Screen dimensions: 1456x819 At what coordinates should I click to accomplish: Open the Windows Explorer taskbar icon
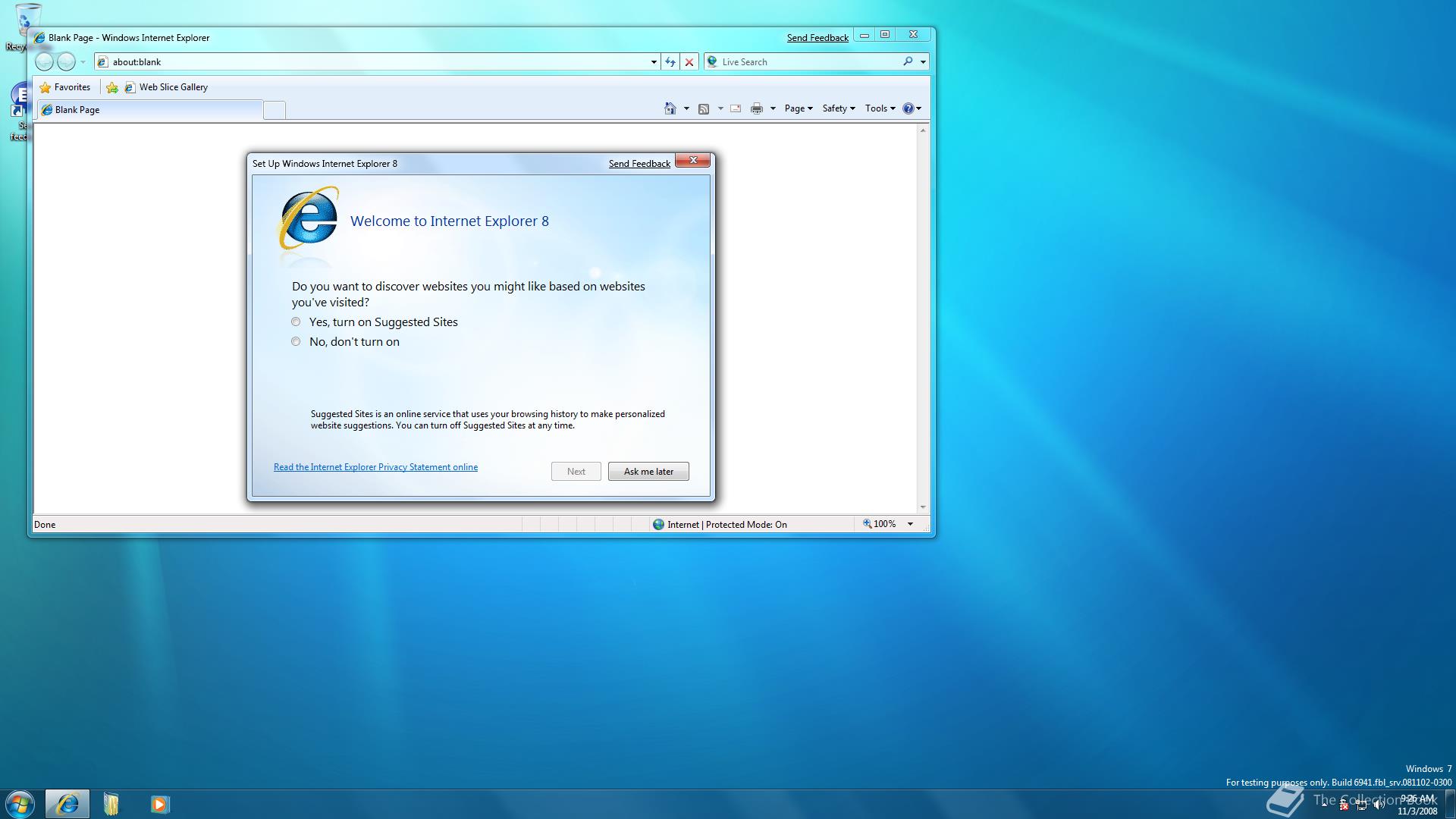point(111,804)
